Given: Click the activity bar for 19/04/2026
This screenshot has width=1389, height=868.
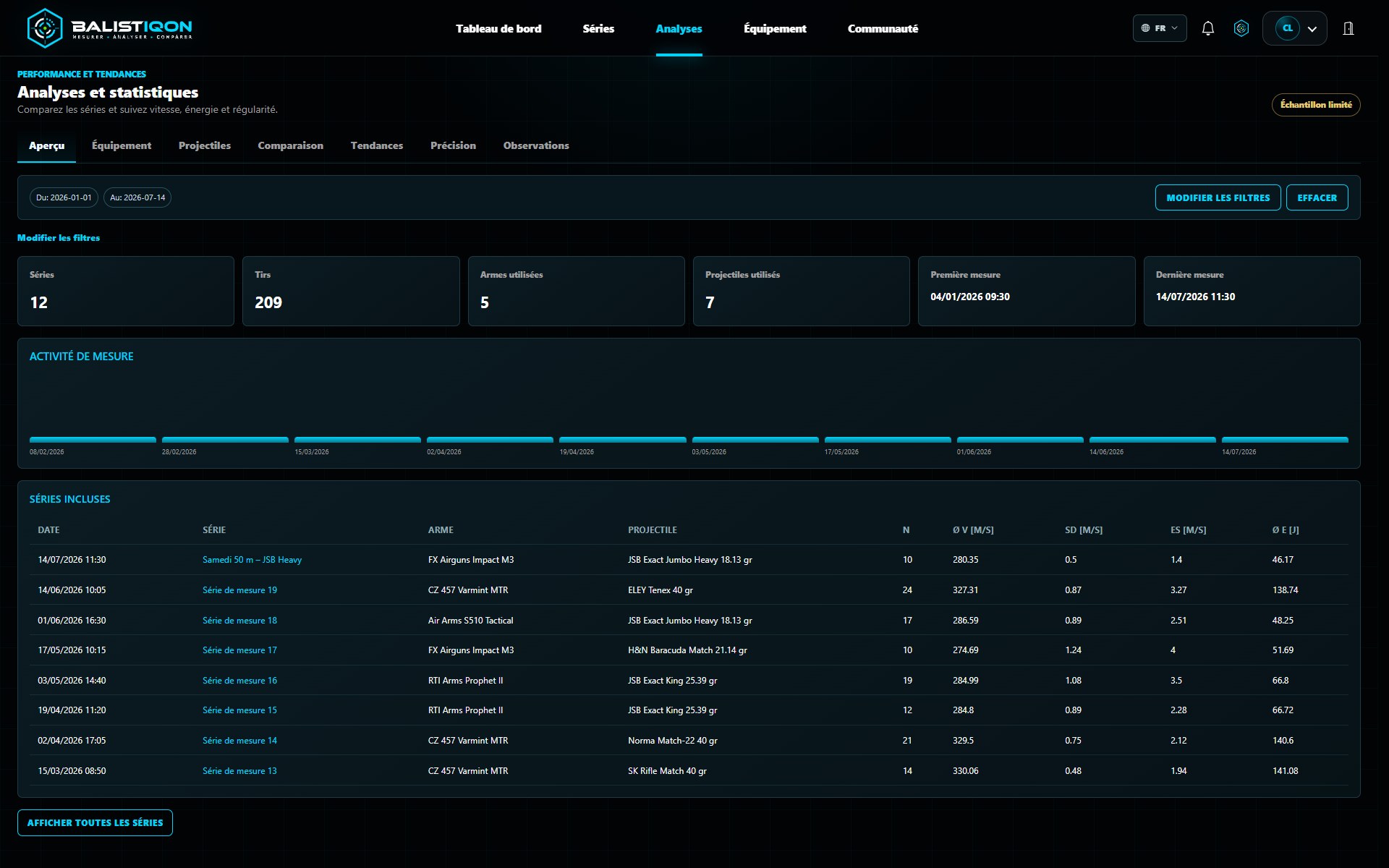Looking at the screenshot, I should click(x=623, y=440).
